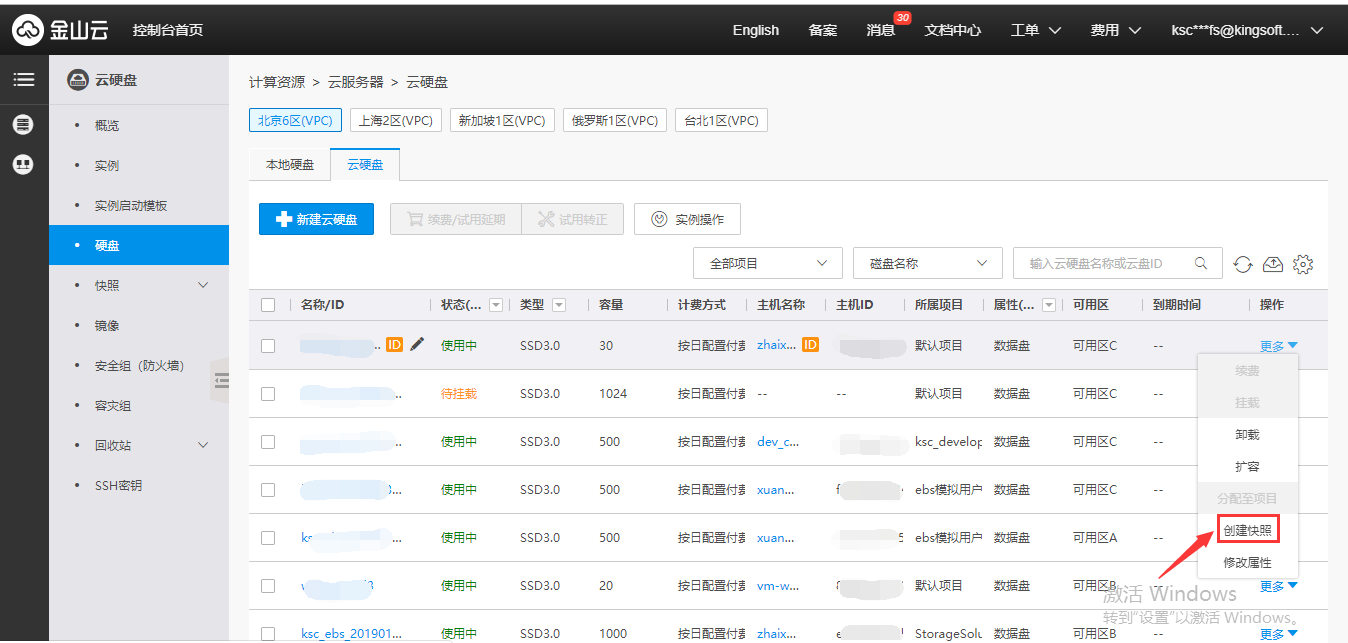Open 更多 menu for the 20 GB disk row
This screenshot has height=643, width=1348.
(x=1279, y=586)
